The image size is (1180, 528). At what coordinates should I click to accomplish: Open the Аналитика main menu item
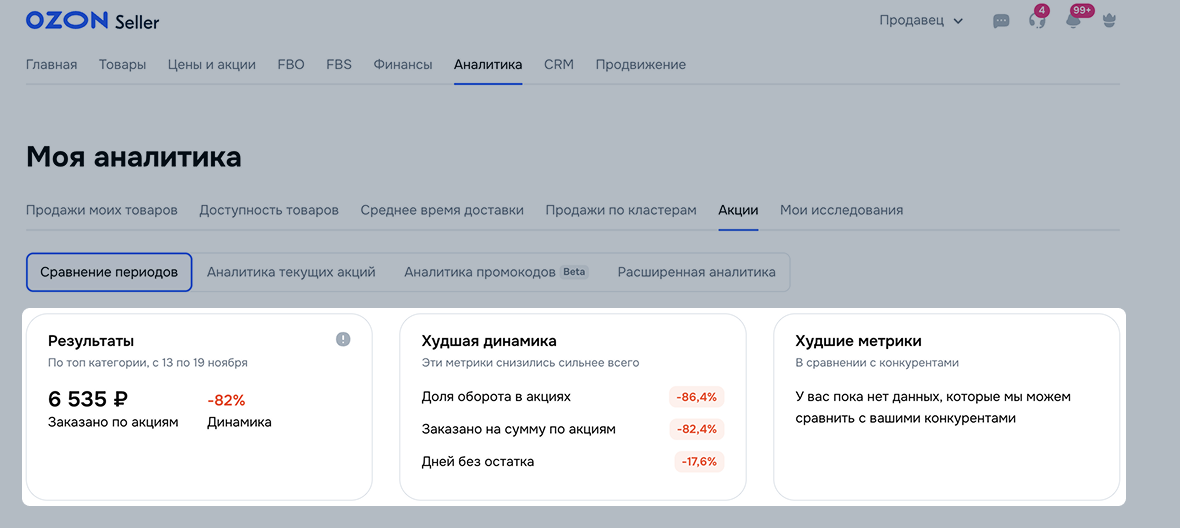coord(488,65)
